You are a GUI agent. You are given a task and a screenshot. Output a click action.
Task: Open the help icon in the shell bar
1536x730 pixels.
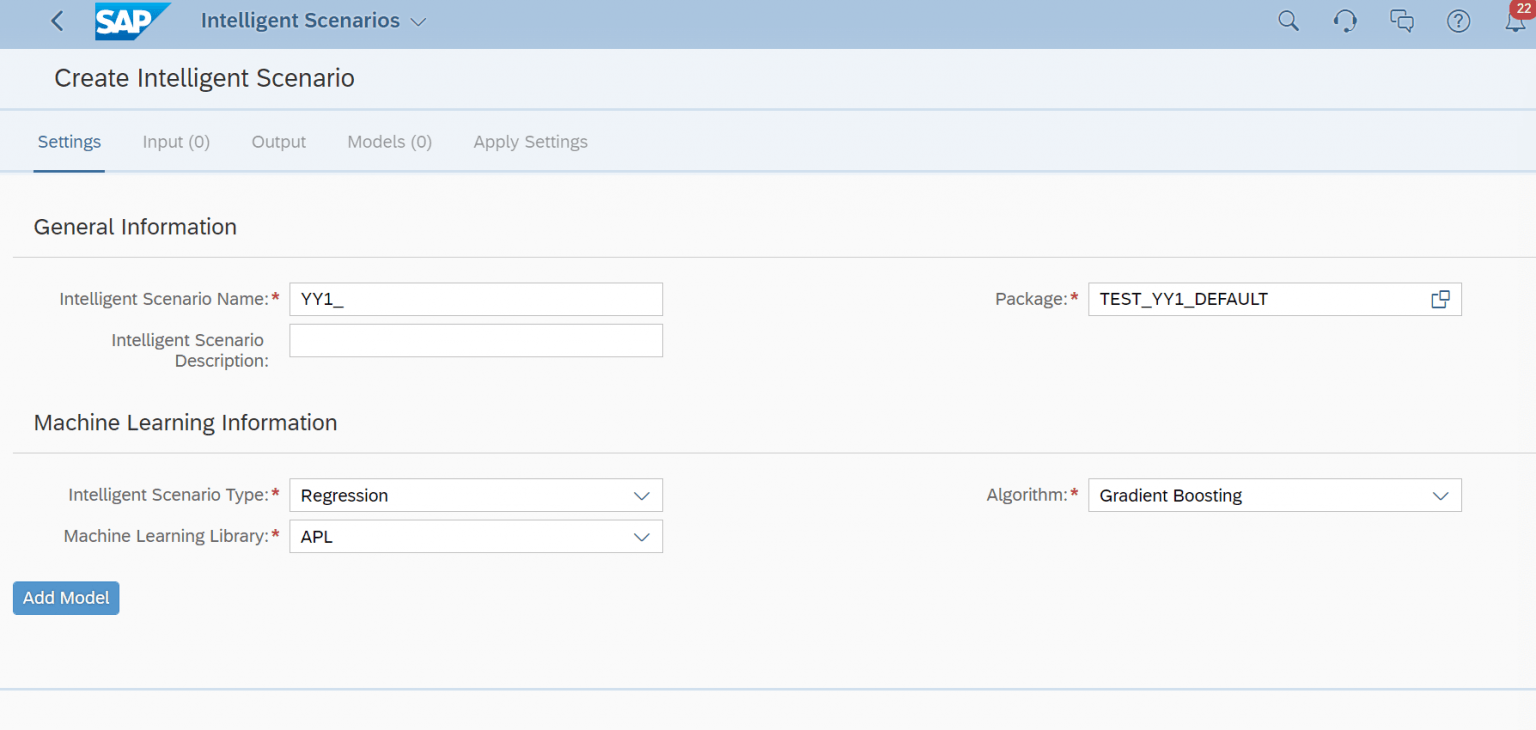[x=1458, y=20]
